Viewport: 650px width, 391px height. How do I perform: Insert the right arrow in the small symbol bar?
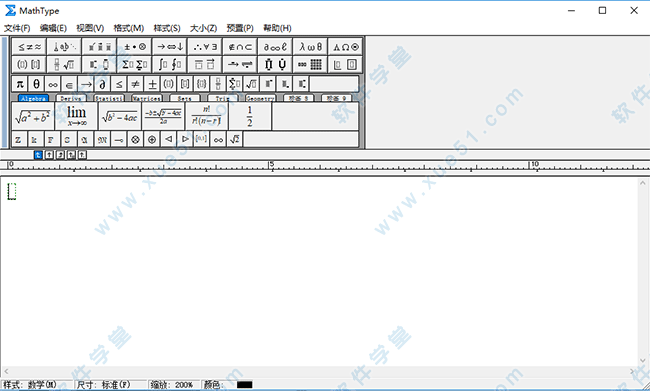[x=86, y=84]
